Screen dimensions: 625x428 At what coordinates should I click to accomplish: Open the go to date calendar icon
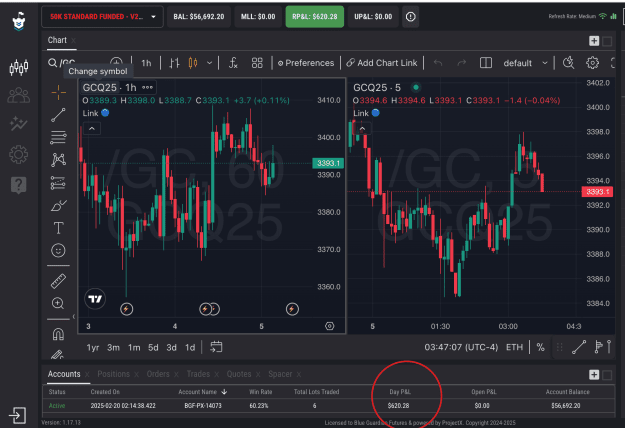tap(216, 347)
